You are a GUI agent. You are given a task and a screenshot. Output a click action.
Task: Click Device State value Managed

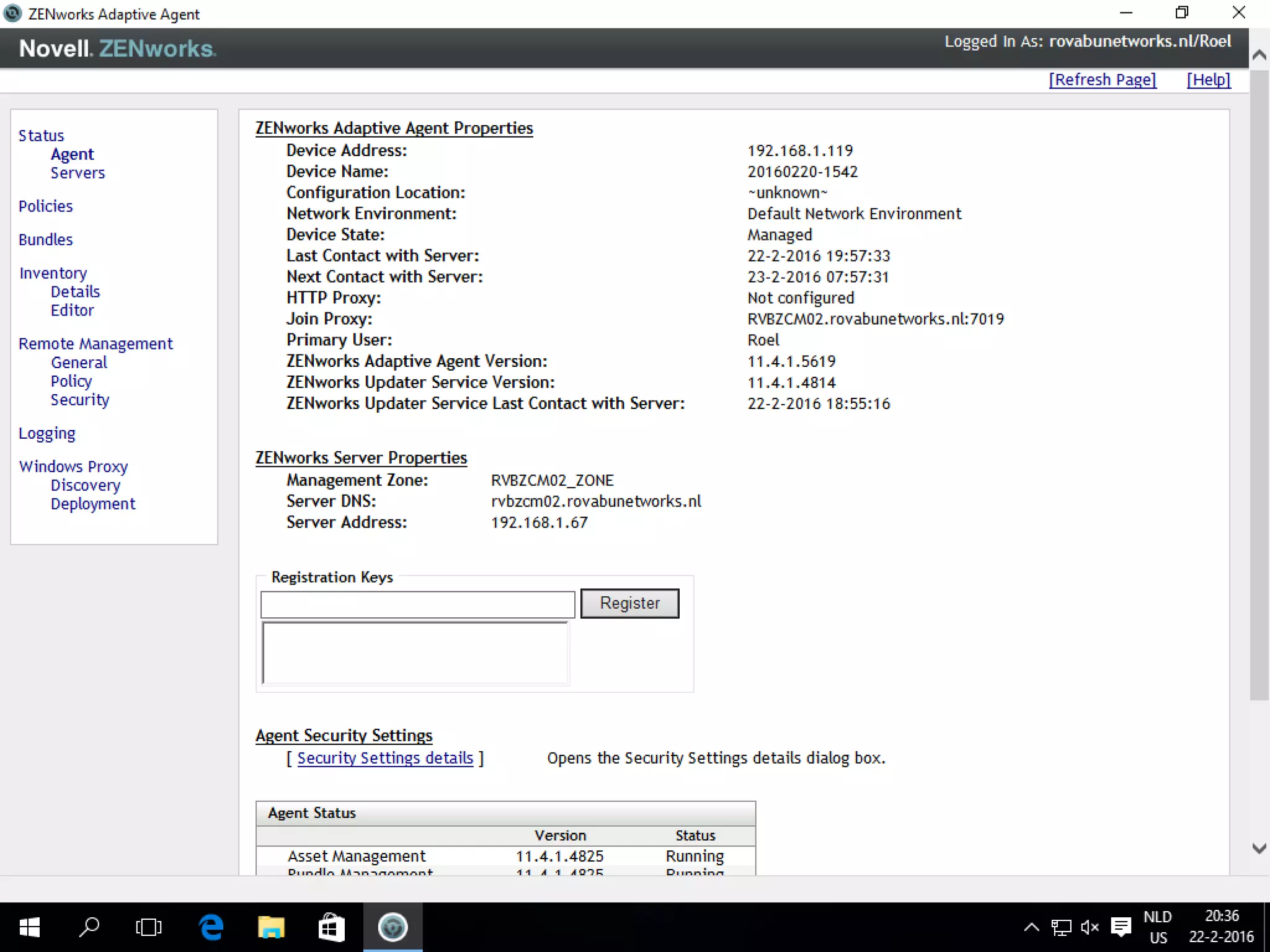pyautogui.click(x=779, y=235)
